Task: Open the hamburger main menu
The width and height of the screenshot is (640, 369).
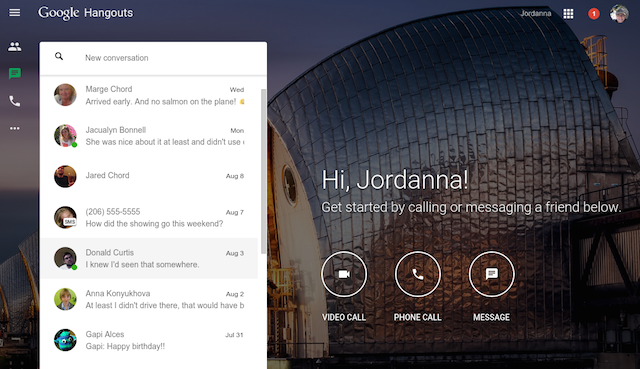Action: (15, 13)
